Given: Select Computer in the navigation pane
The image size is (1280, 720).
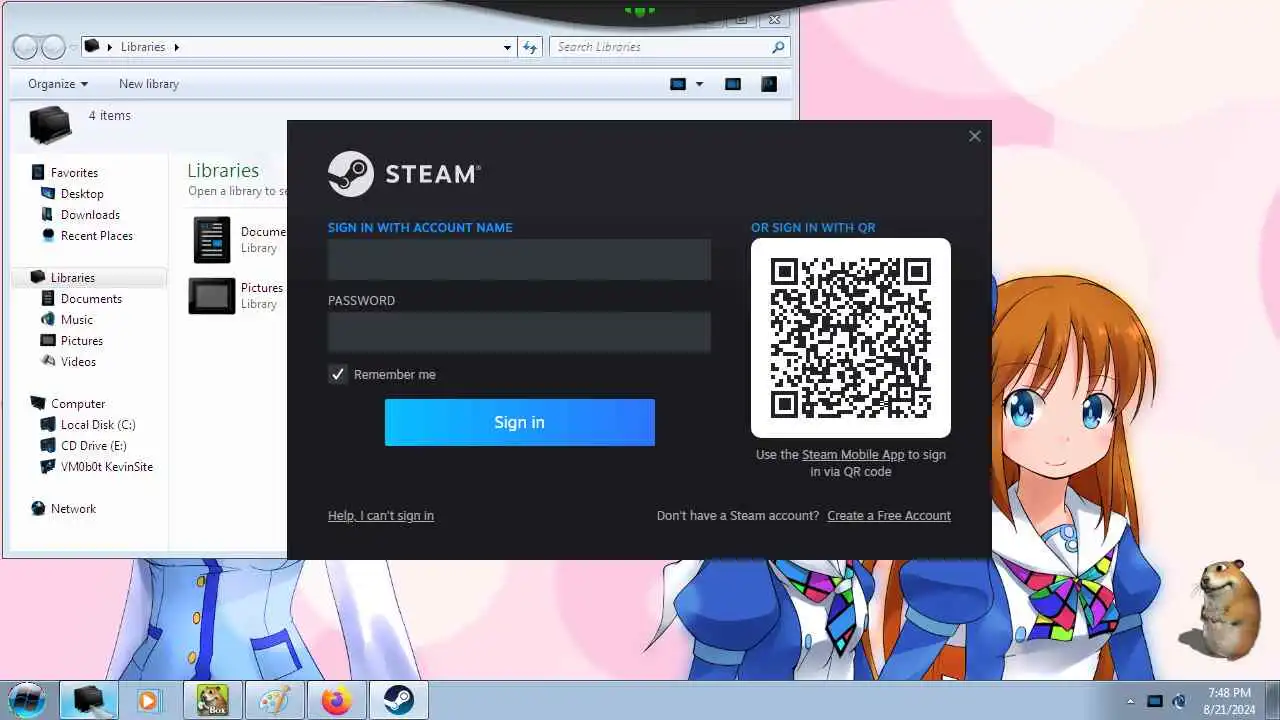Looking at the screenshot, I should (78, 404).
